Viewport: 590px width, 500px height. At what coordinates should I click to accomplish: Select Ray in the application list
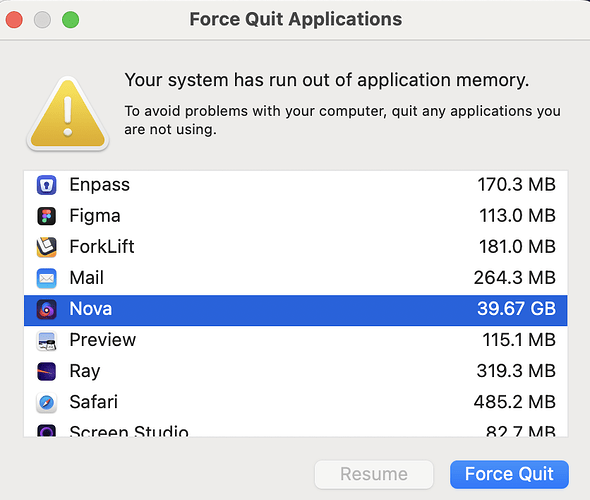coord(85,371)
